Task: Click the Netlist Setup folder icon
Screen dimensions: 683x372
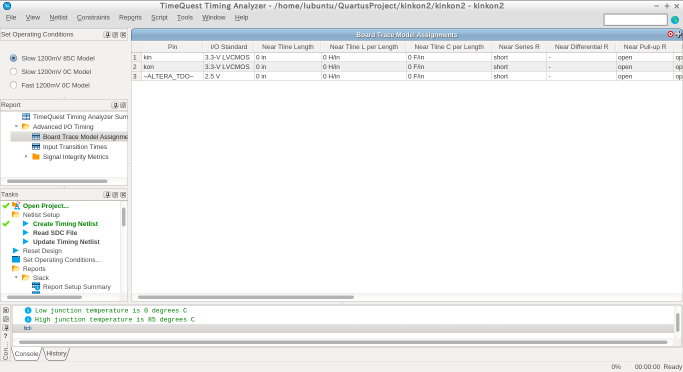Action: (16, 215)
